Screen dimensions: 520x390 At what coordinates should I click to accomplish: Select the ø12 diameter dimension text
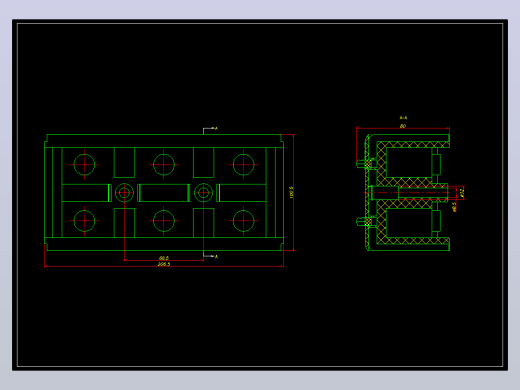coord(462,192)
